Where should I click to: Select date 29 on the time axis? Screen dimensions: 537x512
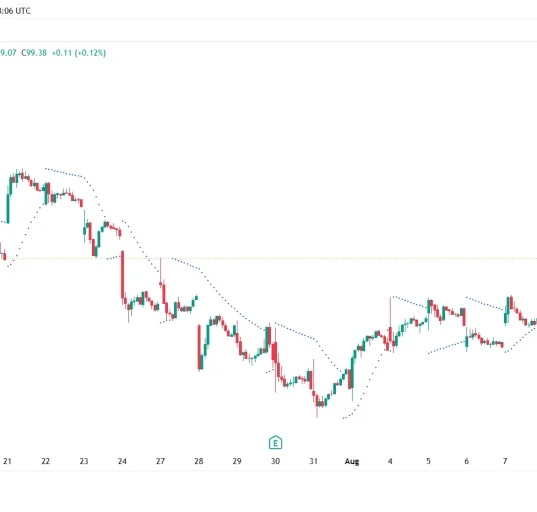pyautogui.click(x=237, y=461)
